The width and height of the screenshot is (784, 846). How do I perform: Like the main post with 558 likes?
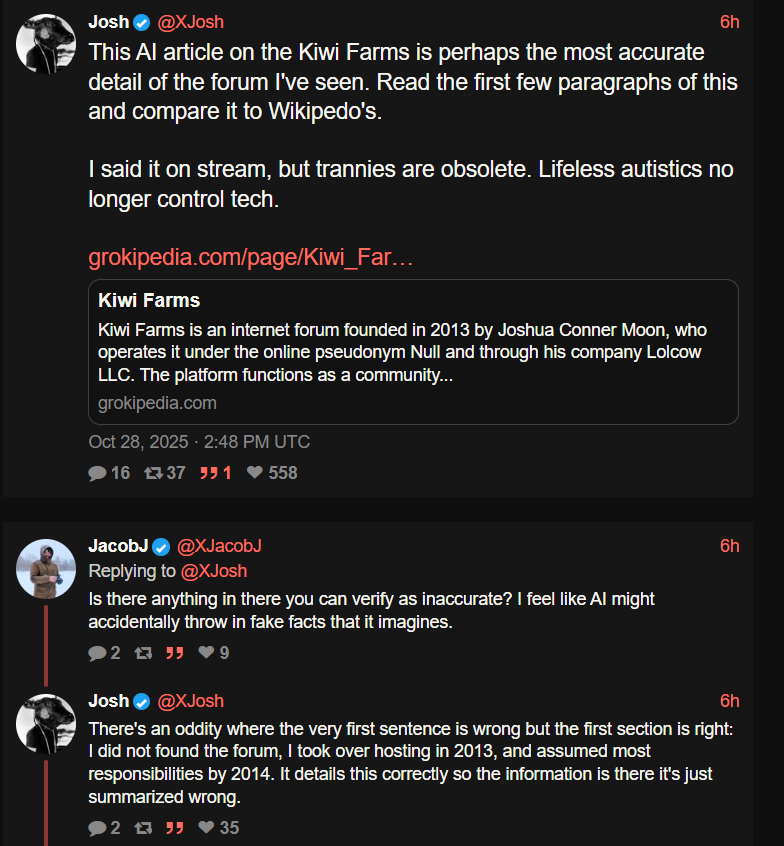coord(255,473)
